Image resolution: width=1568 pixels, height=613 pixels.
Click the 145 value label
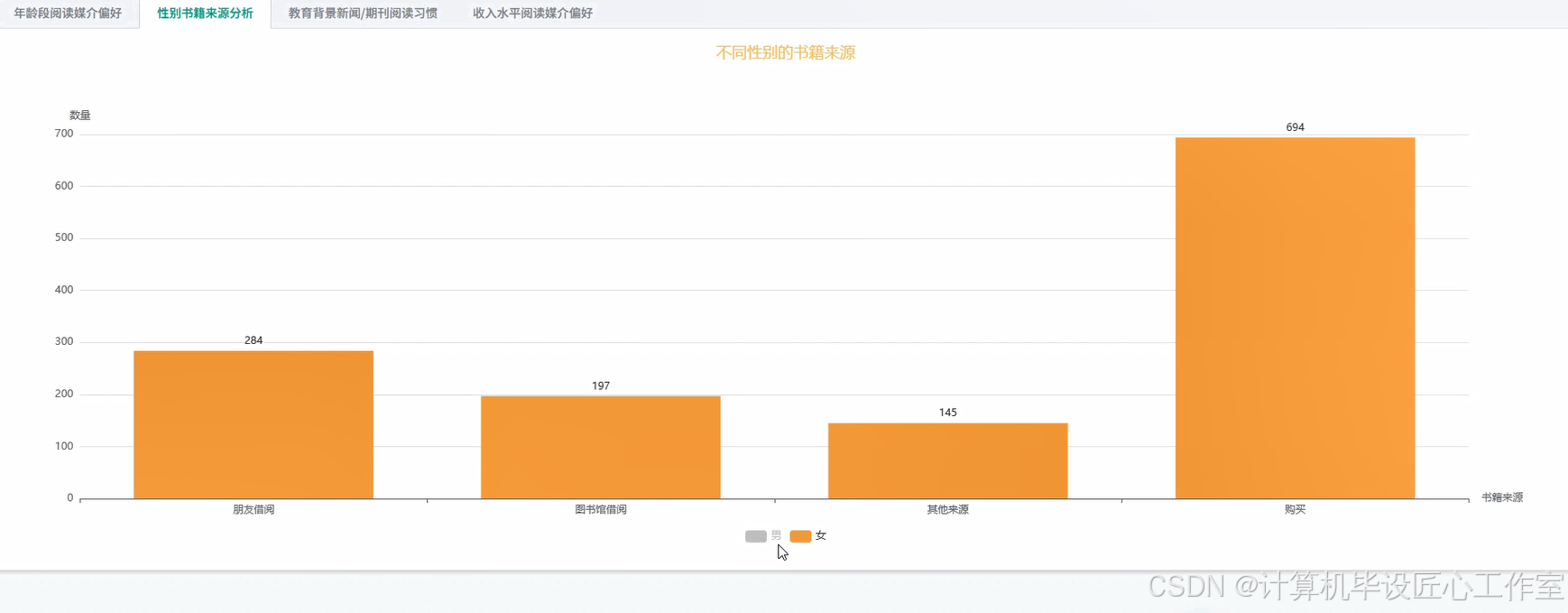(x=948, y=413)
